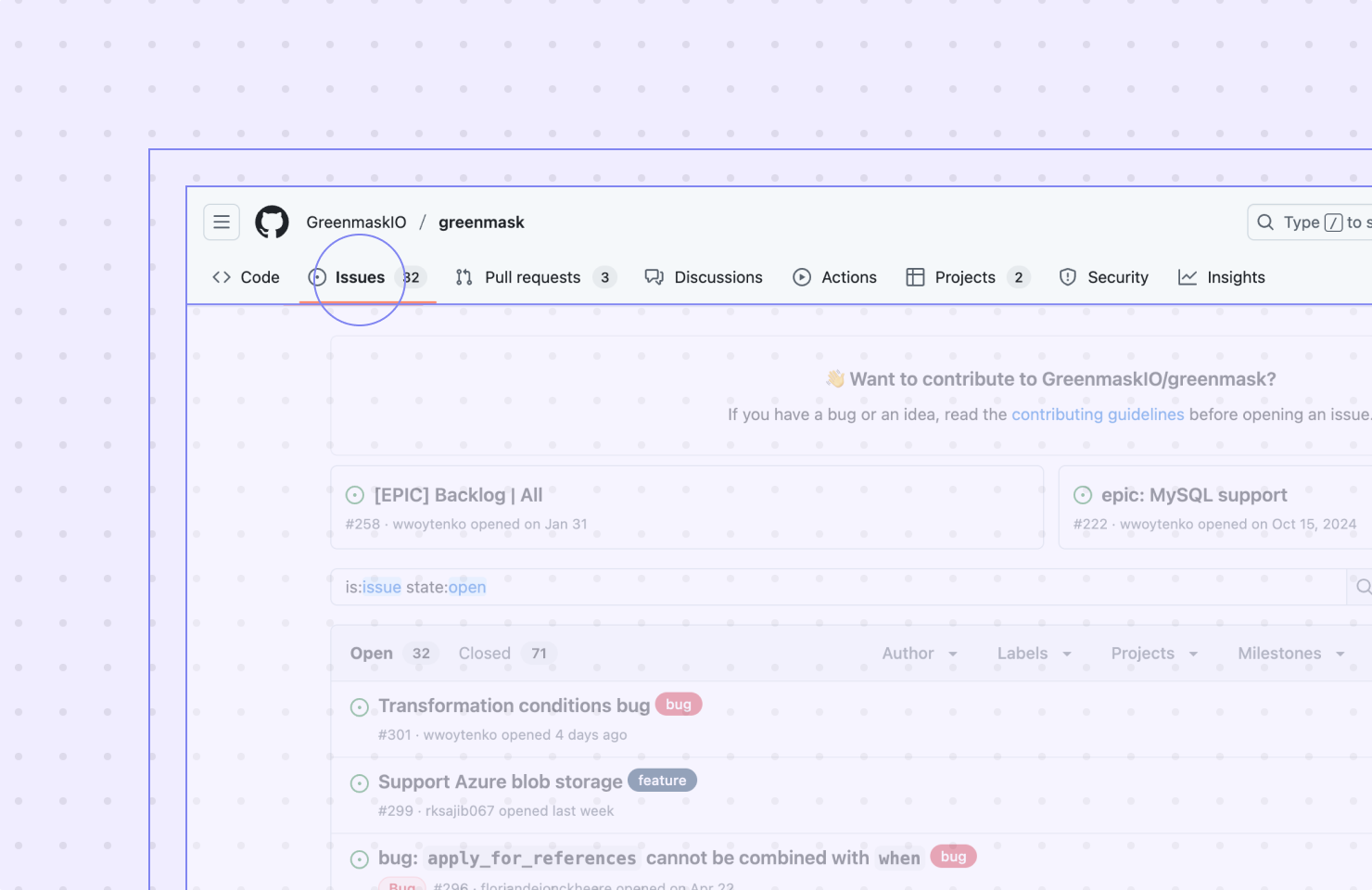Click the Pull requests branch icon

[464, 277]
